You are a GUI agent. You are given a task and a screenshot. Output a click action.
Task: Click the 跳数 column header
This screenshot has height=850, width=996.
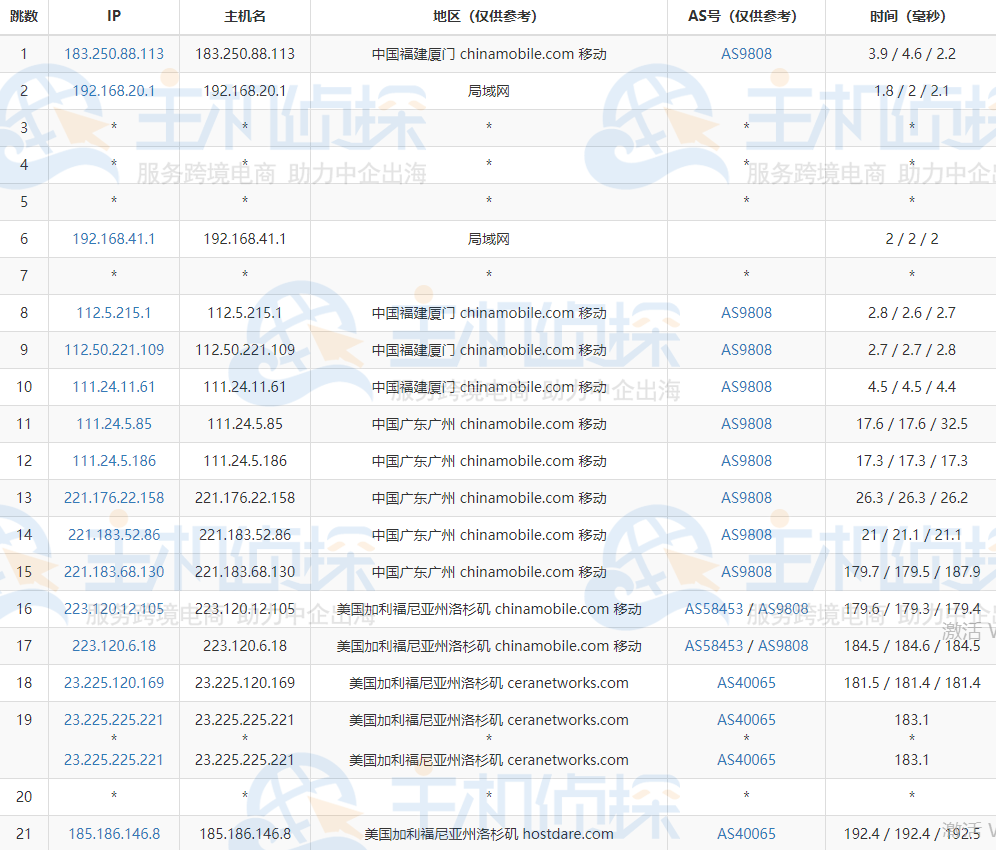click(23, 16)
